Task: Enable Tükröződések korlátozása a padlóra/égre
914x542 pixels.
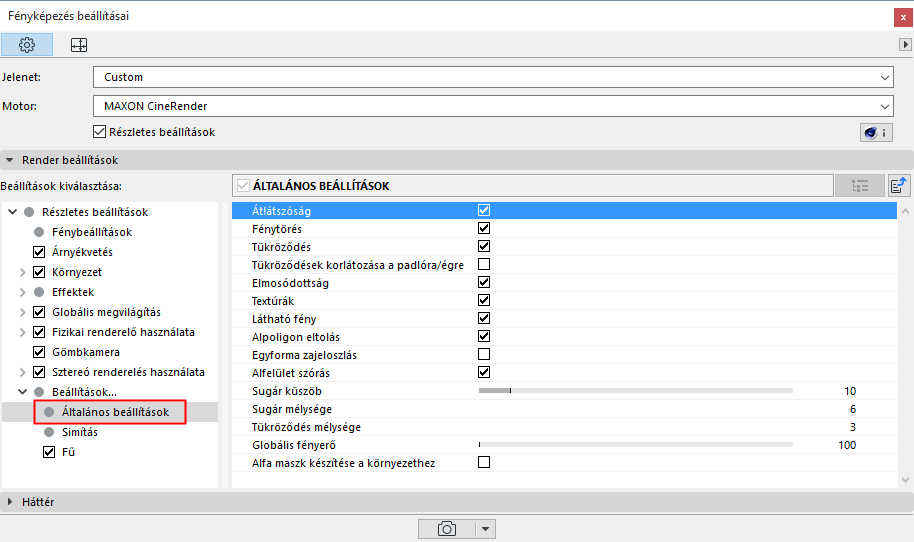Action: 484,264
